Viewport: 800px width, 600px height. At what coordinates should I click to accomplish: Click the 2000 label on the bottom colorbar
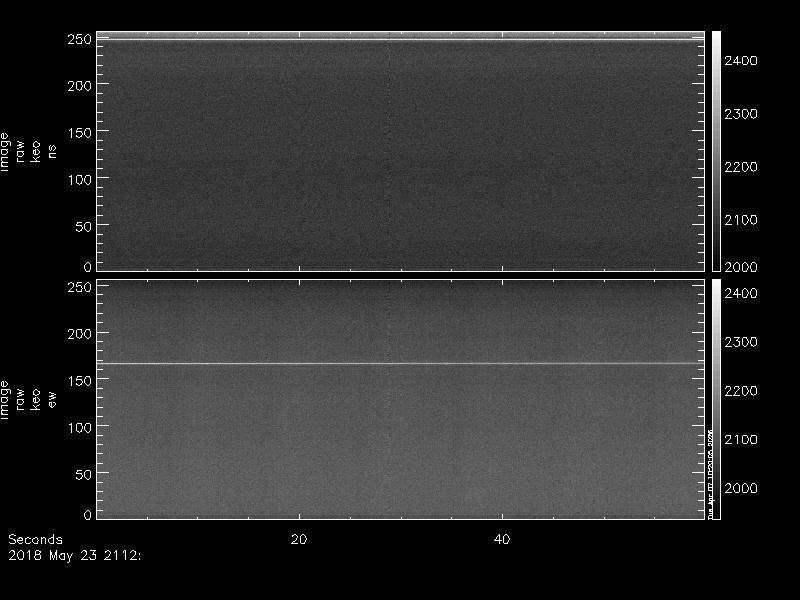(x=741, y=488)
